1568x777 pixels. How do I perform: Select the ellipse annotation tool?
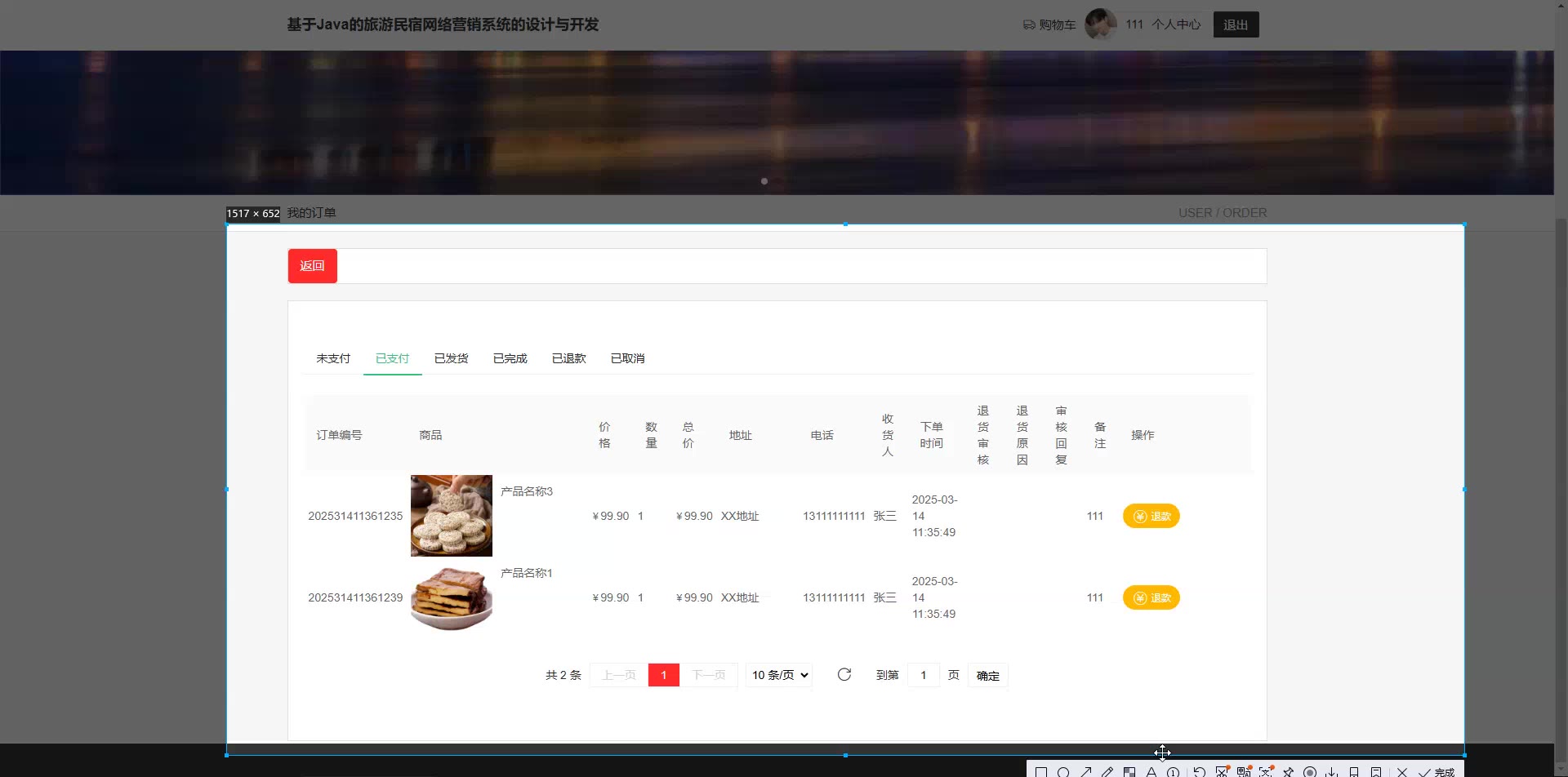pos(1063,772)
